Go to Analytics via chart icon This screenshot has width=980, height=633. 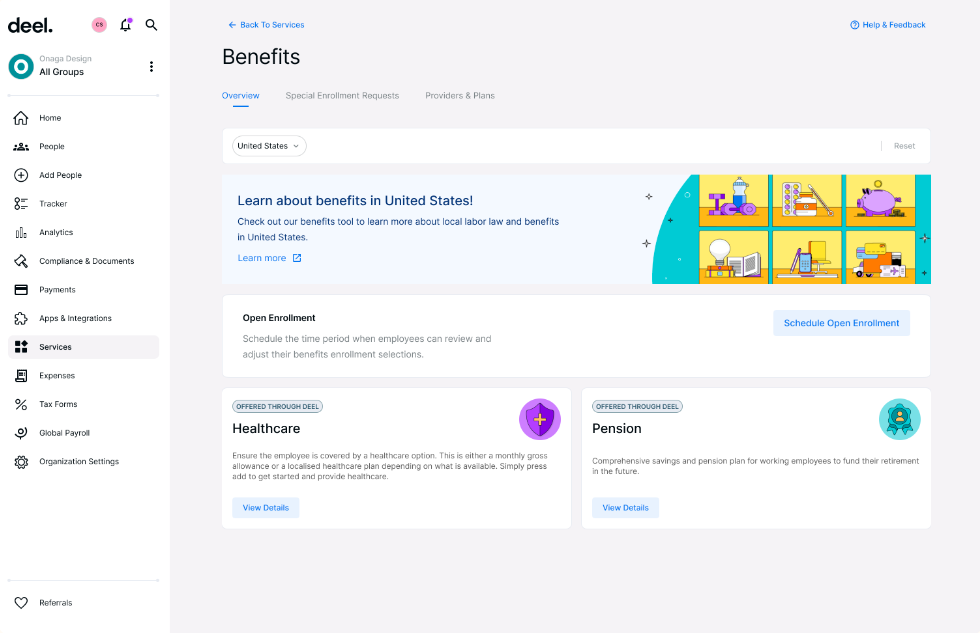click(21, 232)
